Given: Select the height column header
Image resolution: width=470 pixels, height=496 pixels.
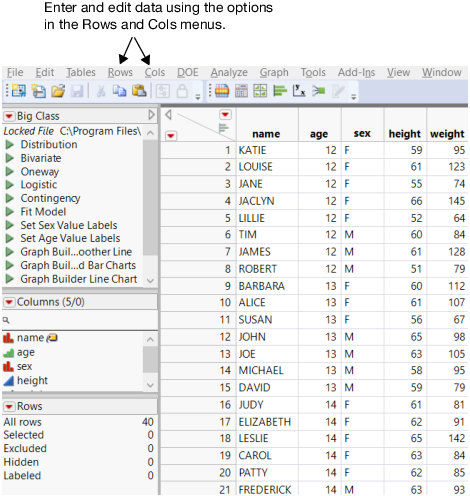Looking at the screenshot, I should pos(405,125).
